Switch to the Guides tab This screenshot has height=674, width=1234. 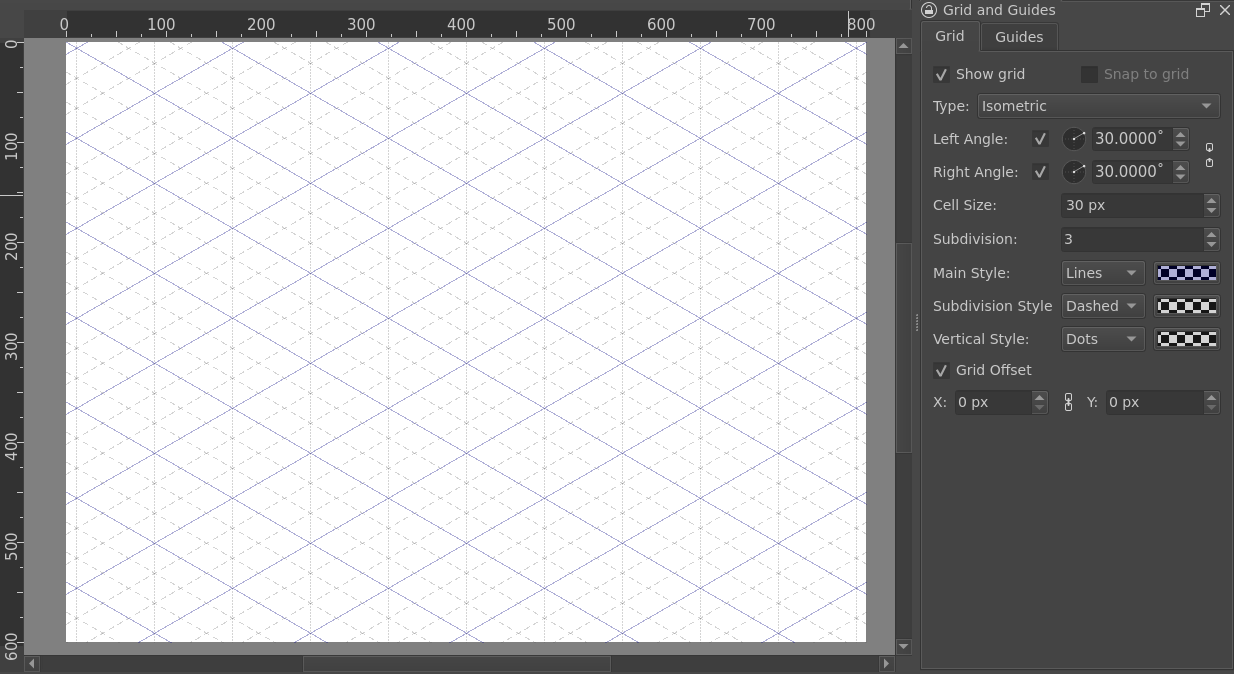tap(1018, 37)
